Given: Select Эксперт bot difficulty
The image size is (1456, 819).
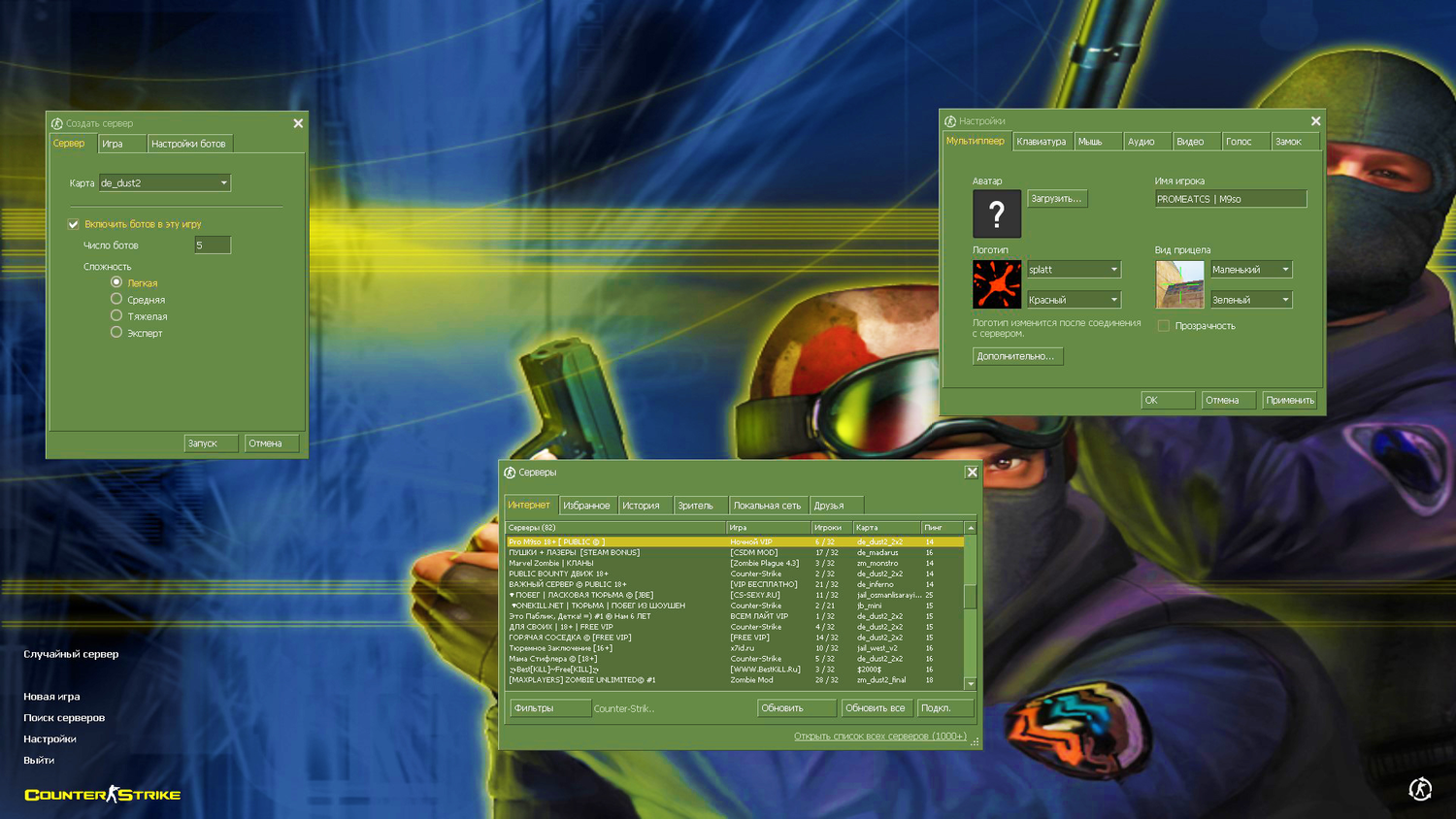Looking at the screenshot, I should pos(116,332).
